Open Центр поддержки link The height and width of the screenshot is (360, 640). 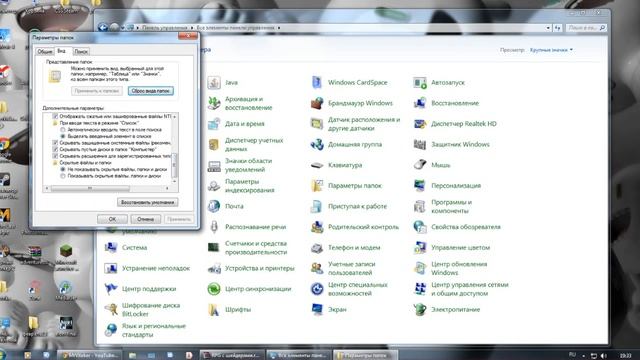click(x=149, y=289)
